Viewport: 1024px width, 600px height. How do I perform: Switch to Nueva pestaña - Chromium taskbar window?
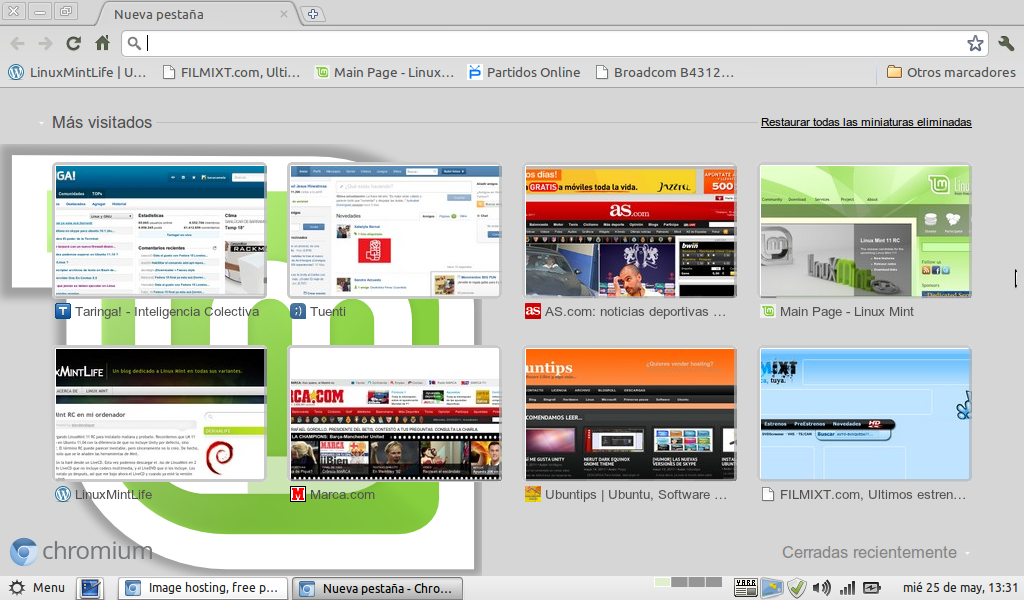point(377,588)
